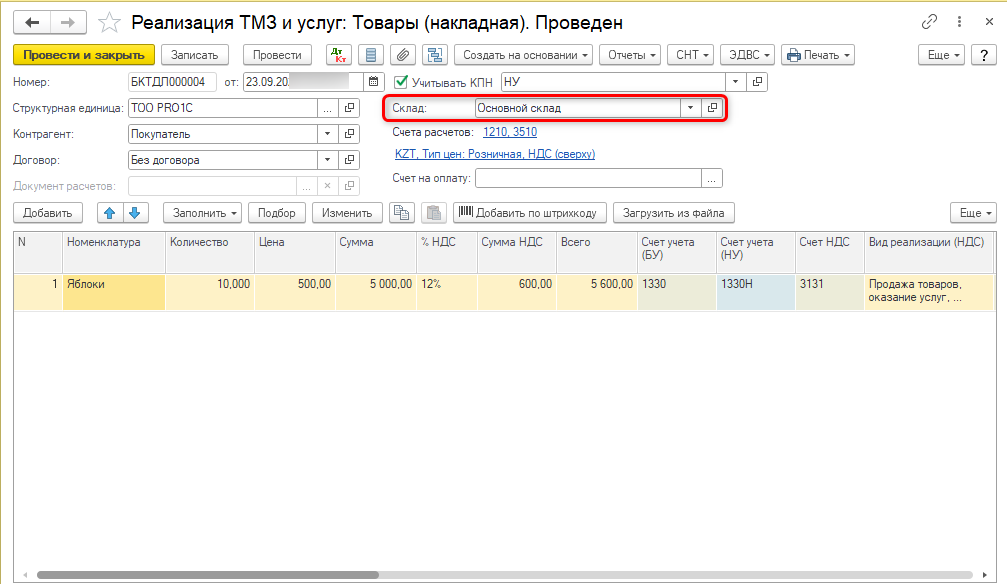The image size is (1007, 584).
Task: Move the row up with the up arrow
Action: click(x=109, y=213)
